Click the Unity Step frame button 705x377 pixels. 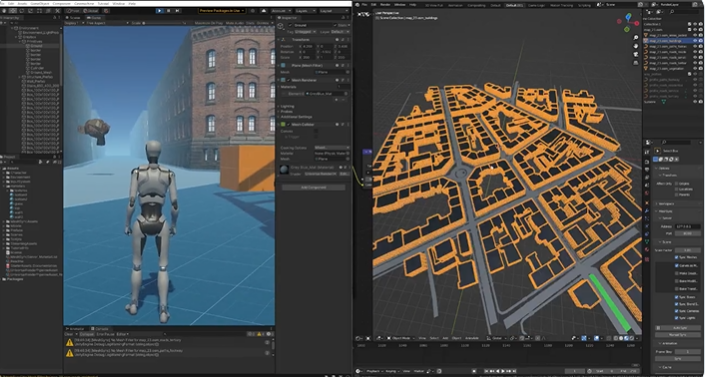tap(177, 10)
